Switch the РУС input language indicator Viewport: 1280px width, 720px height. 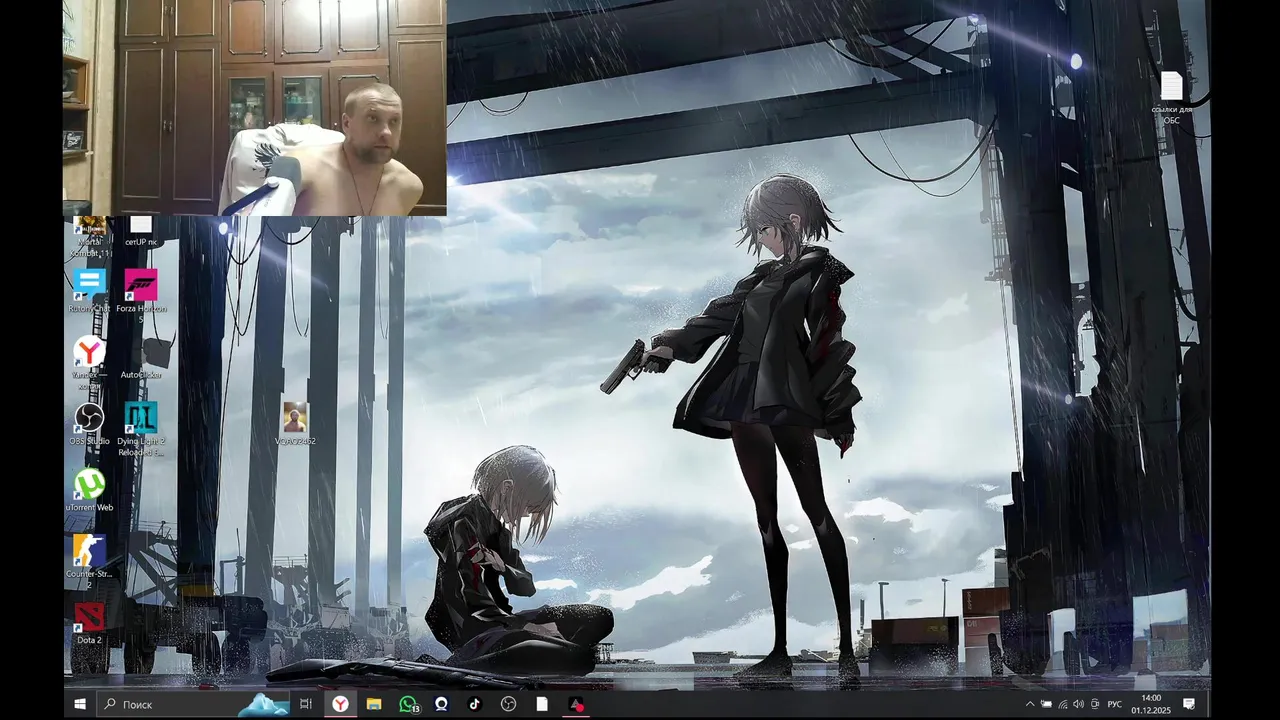pos(1115,704)
